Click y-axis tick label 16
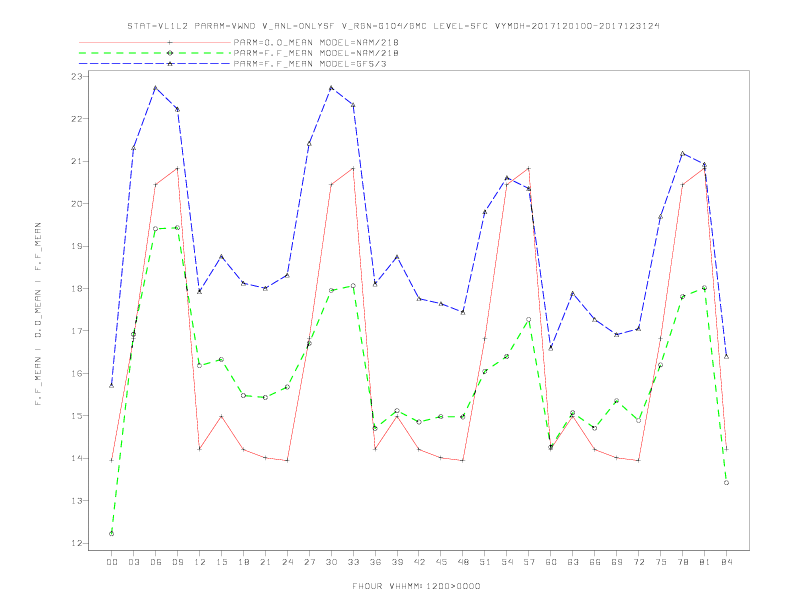Image resolution: width=792 pixels, height=612 pixels. coord(77,374)
